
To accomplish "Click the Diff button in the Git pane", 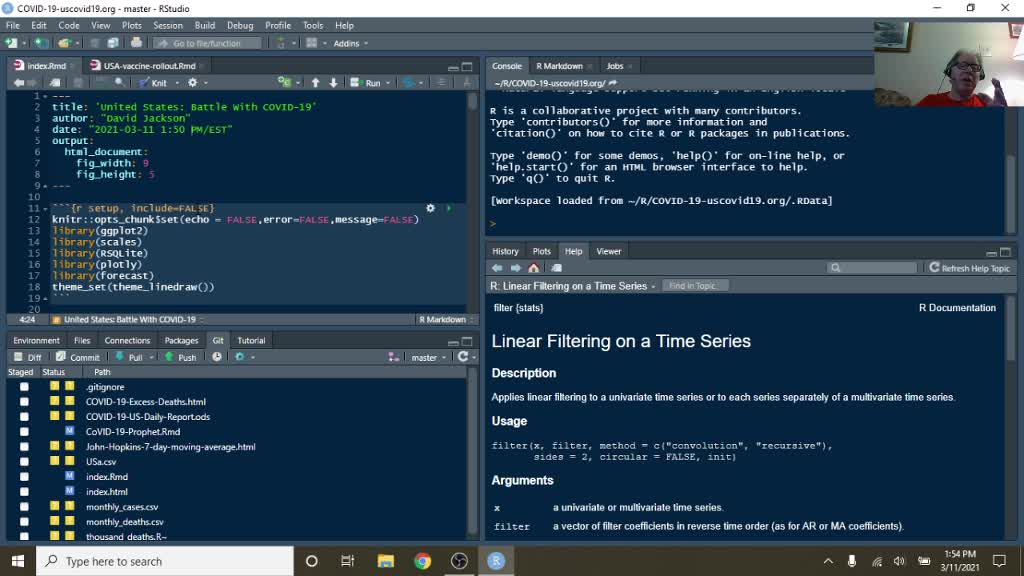I will pyautogui.click(x=27, y=357).
